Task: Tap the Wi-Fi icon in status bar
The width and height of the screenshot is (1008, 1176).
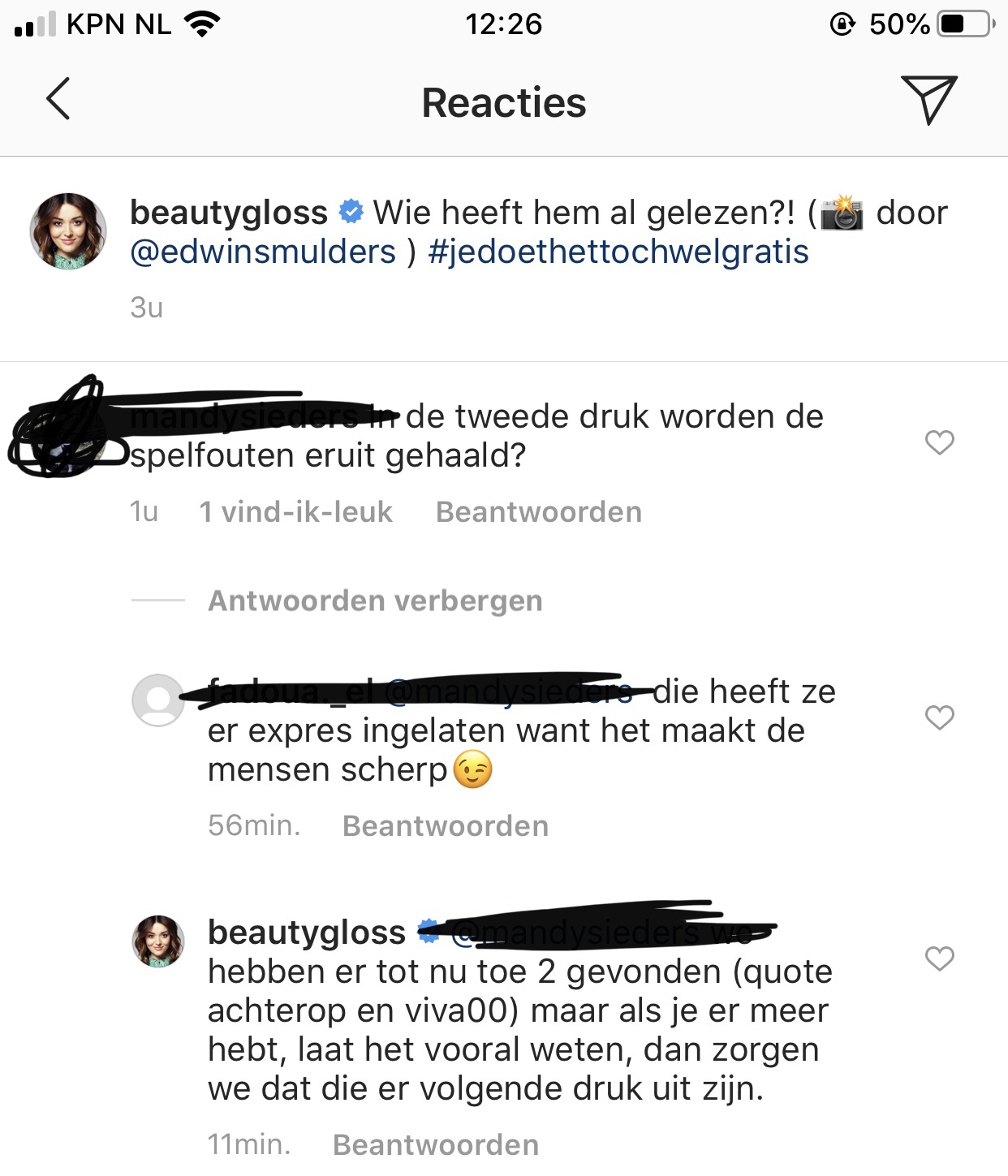Action: click(x=202, y=24)
